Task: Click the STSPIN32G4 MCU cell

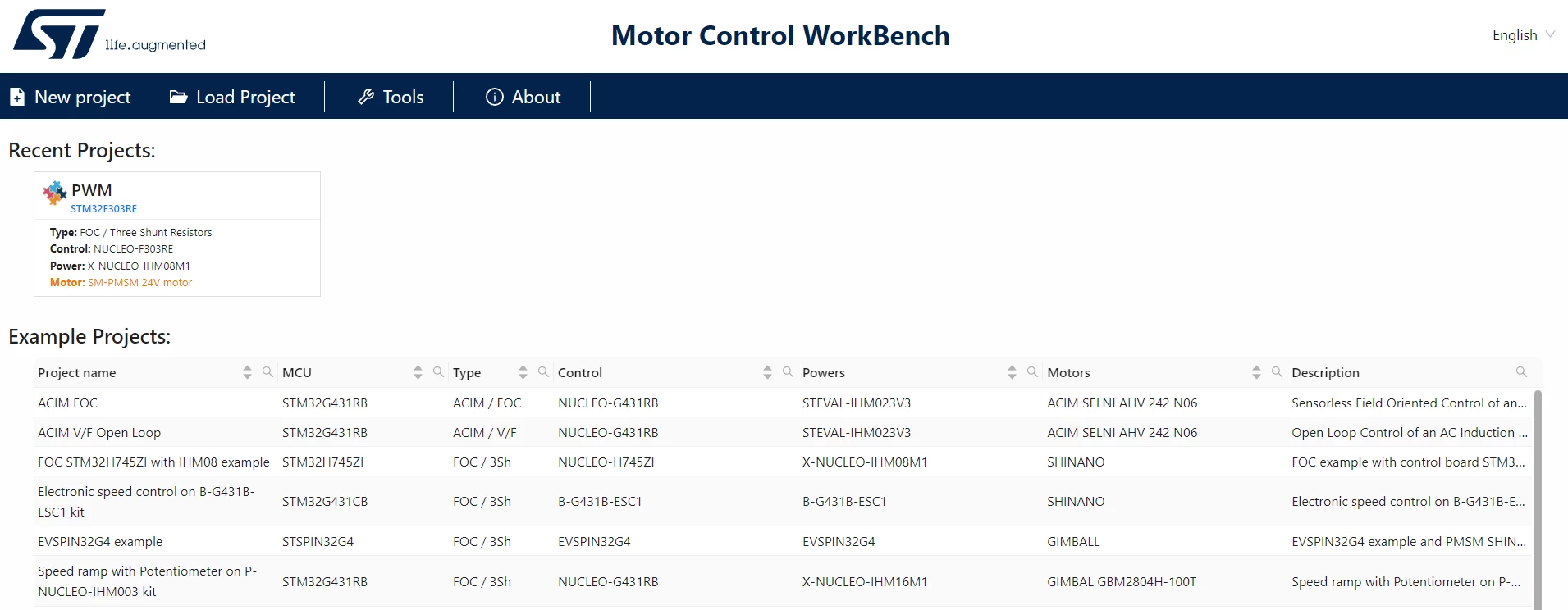Action: (318, 541)
